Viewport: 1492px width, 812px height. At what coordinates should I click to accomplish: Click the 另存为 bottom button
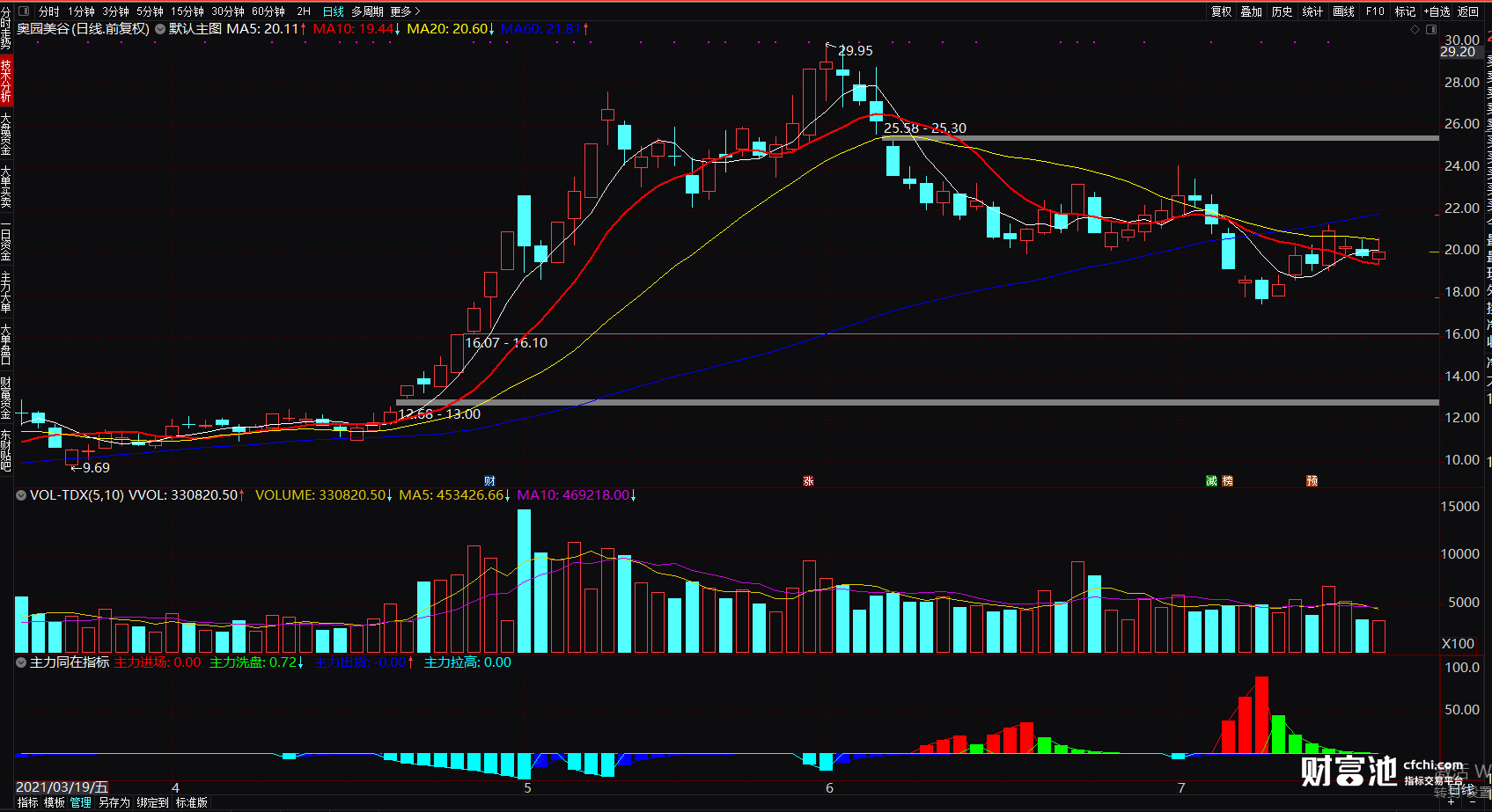(x=114, y=802)
